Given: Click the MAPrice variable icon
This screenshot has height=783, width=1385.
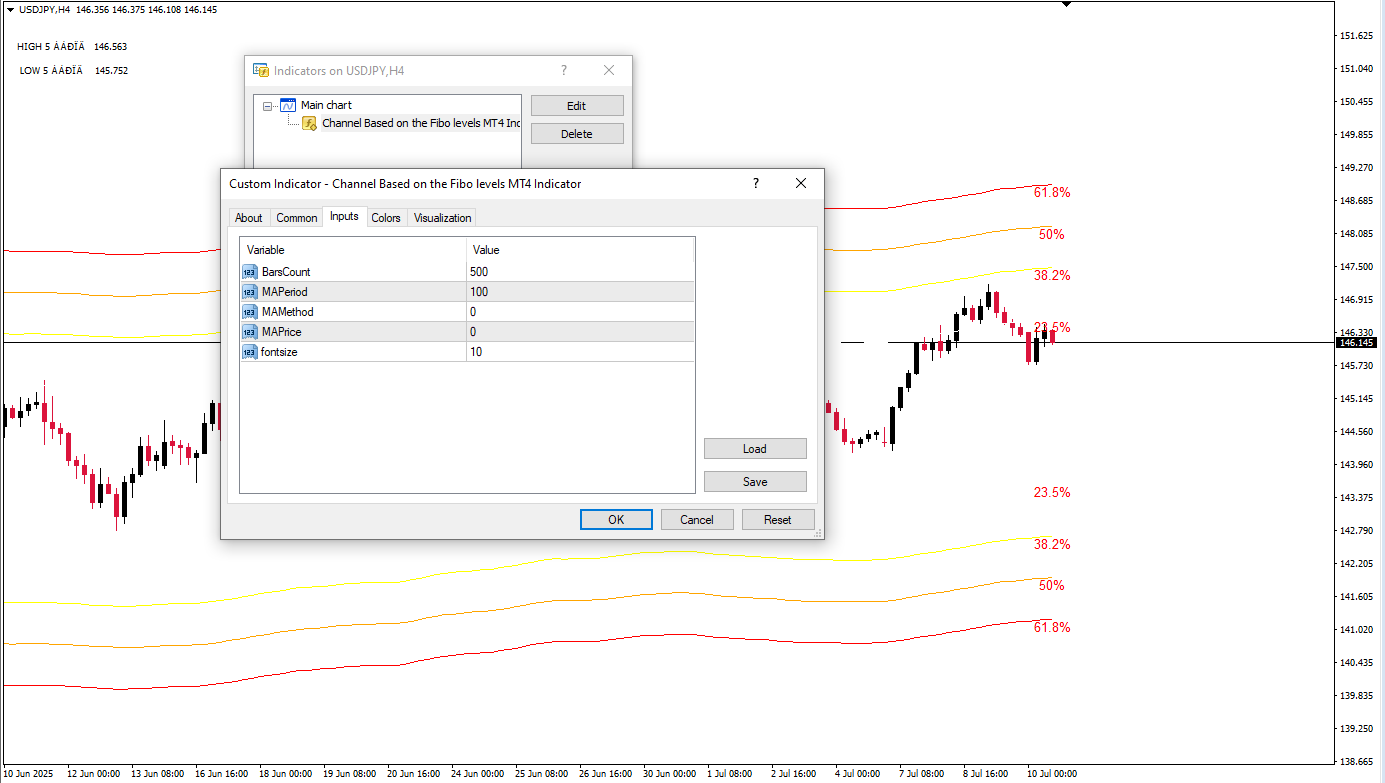Looking at the screenshot, I should coord(249,332).
